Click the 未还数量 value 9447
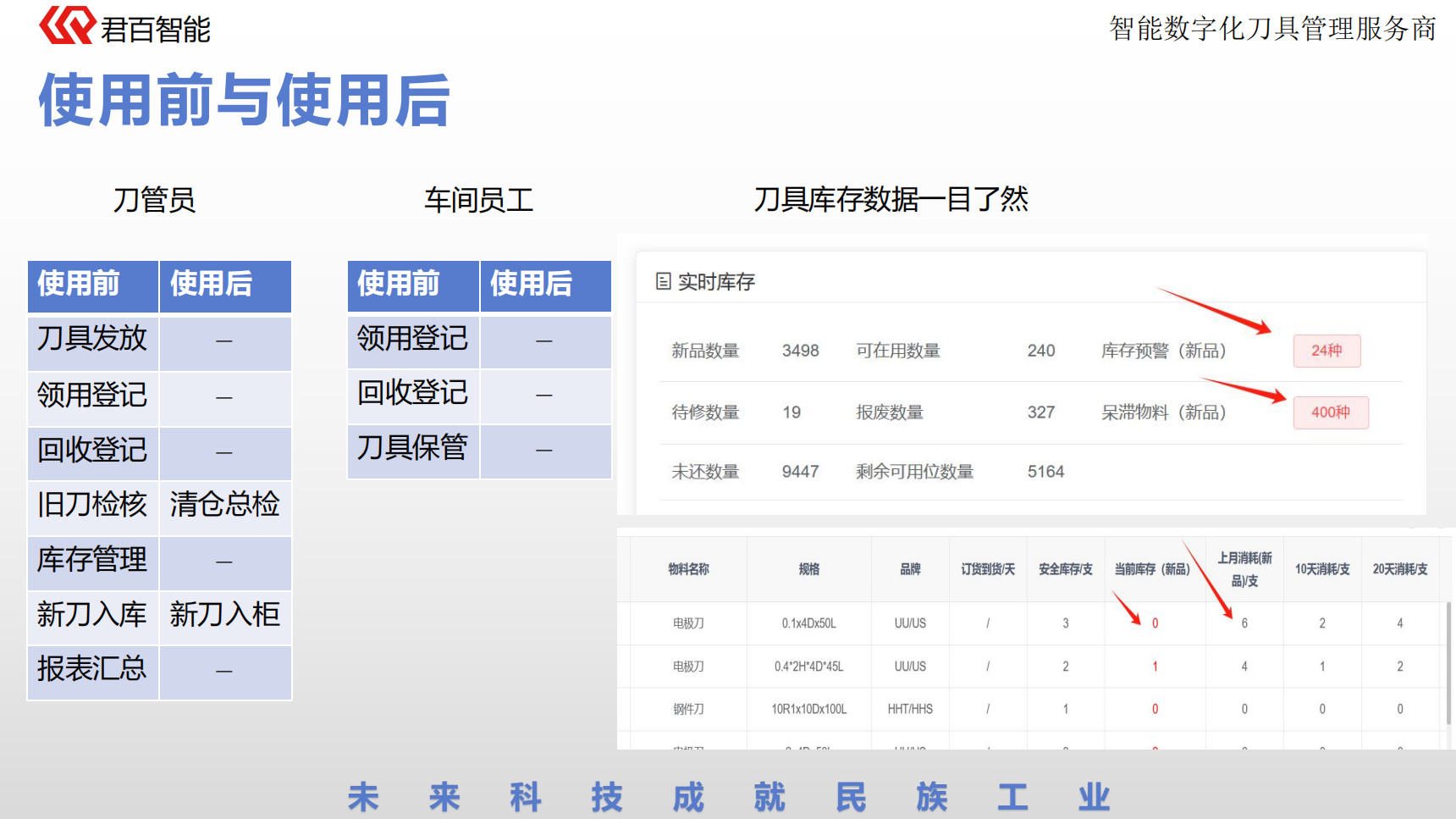1456x819 pixels. [800, 472]
